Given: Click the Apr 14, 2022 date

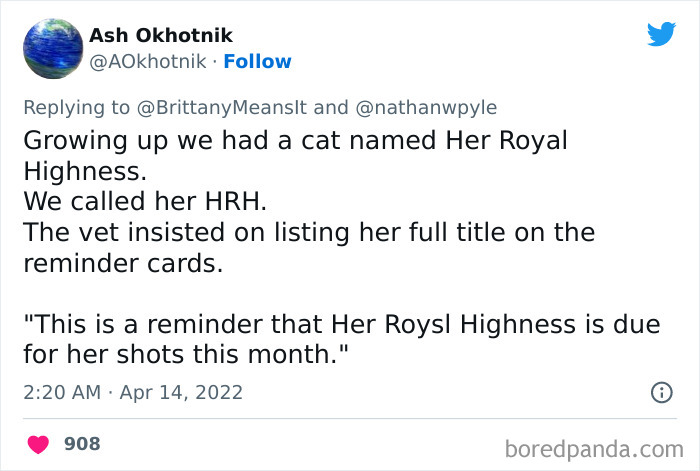Looking at the screenshot, I should click(183, 393).
